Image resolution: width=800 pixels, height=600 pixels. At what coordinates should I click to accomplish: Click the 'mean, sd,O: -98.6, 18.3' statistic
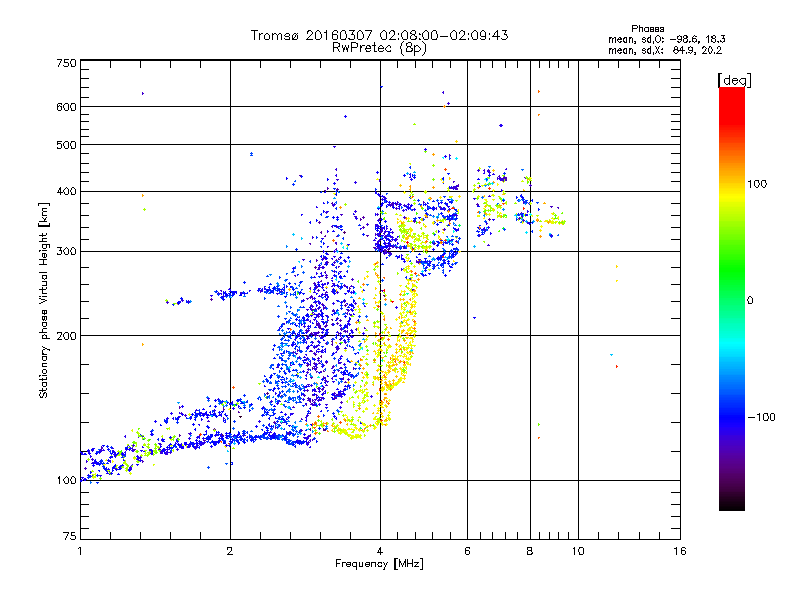(x=666, y=39)
